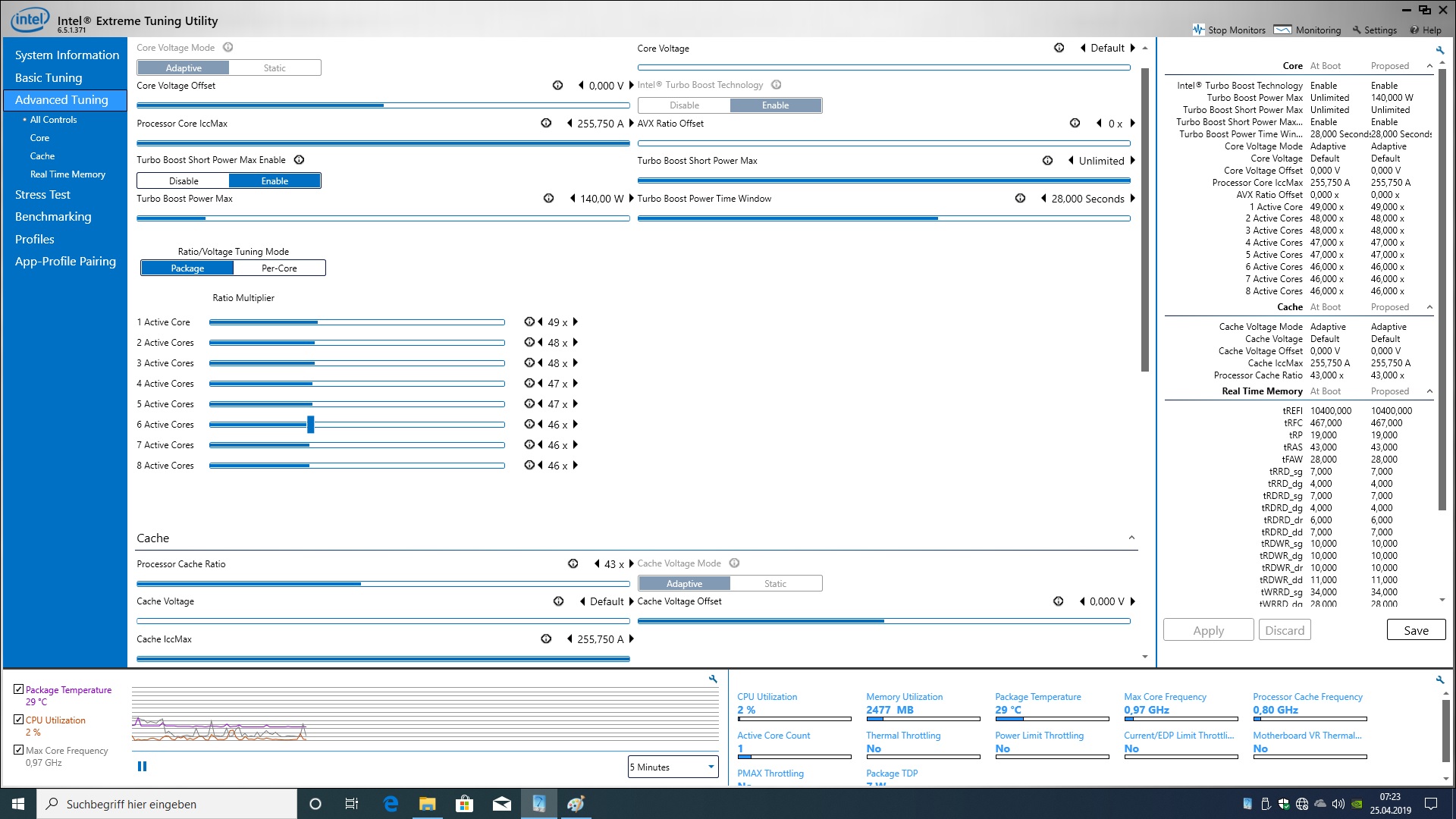Uncheck Max Core Frequency graph checkbox
This screenshot has height=819, width=1456.
[x=19, y=750]
